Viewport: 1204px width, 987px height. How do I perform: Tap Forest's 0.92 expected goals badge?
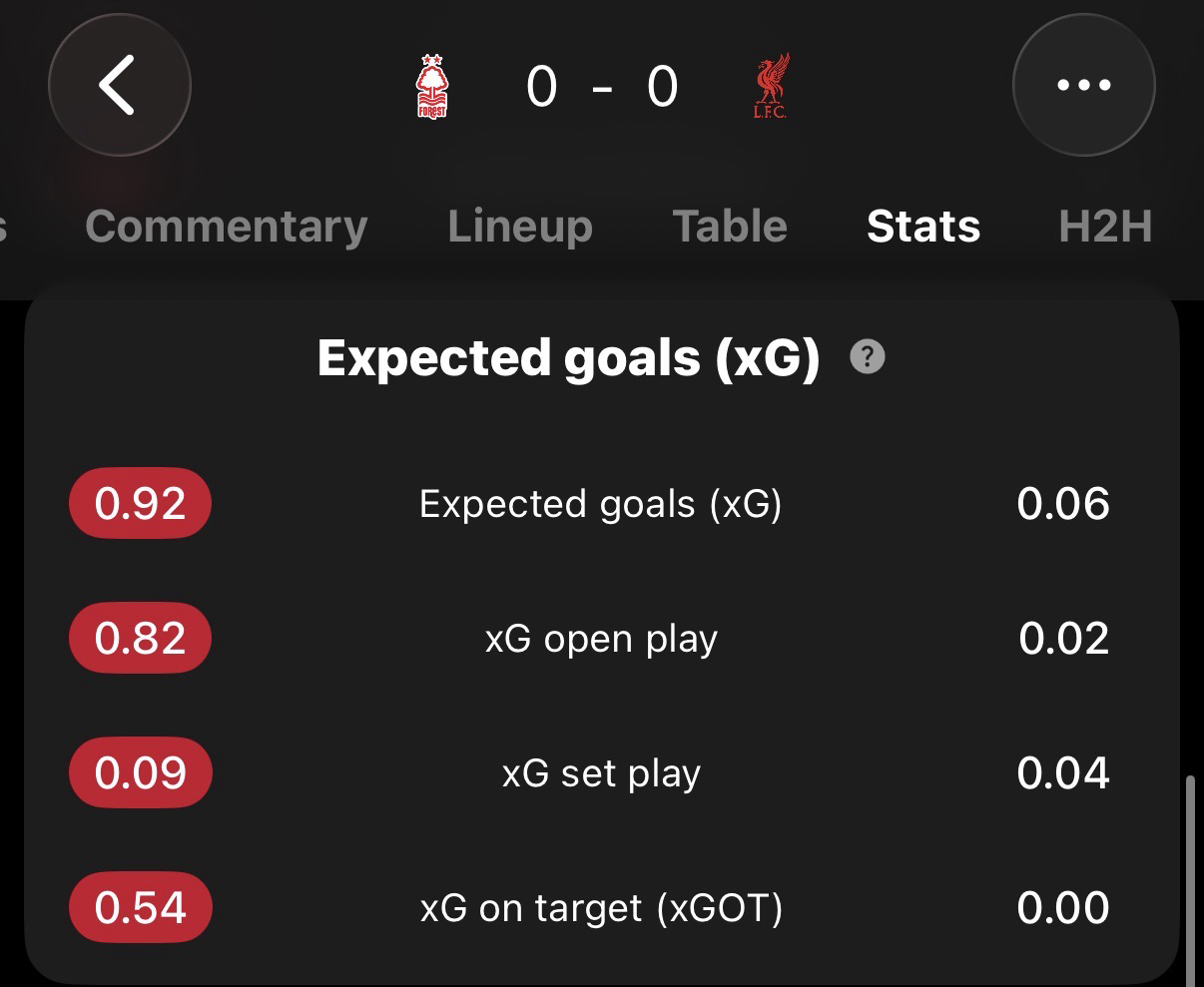[x=141, y=504]
